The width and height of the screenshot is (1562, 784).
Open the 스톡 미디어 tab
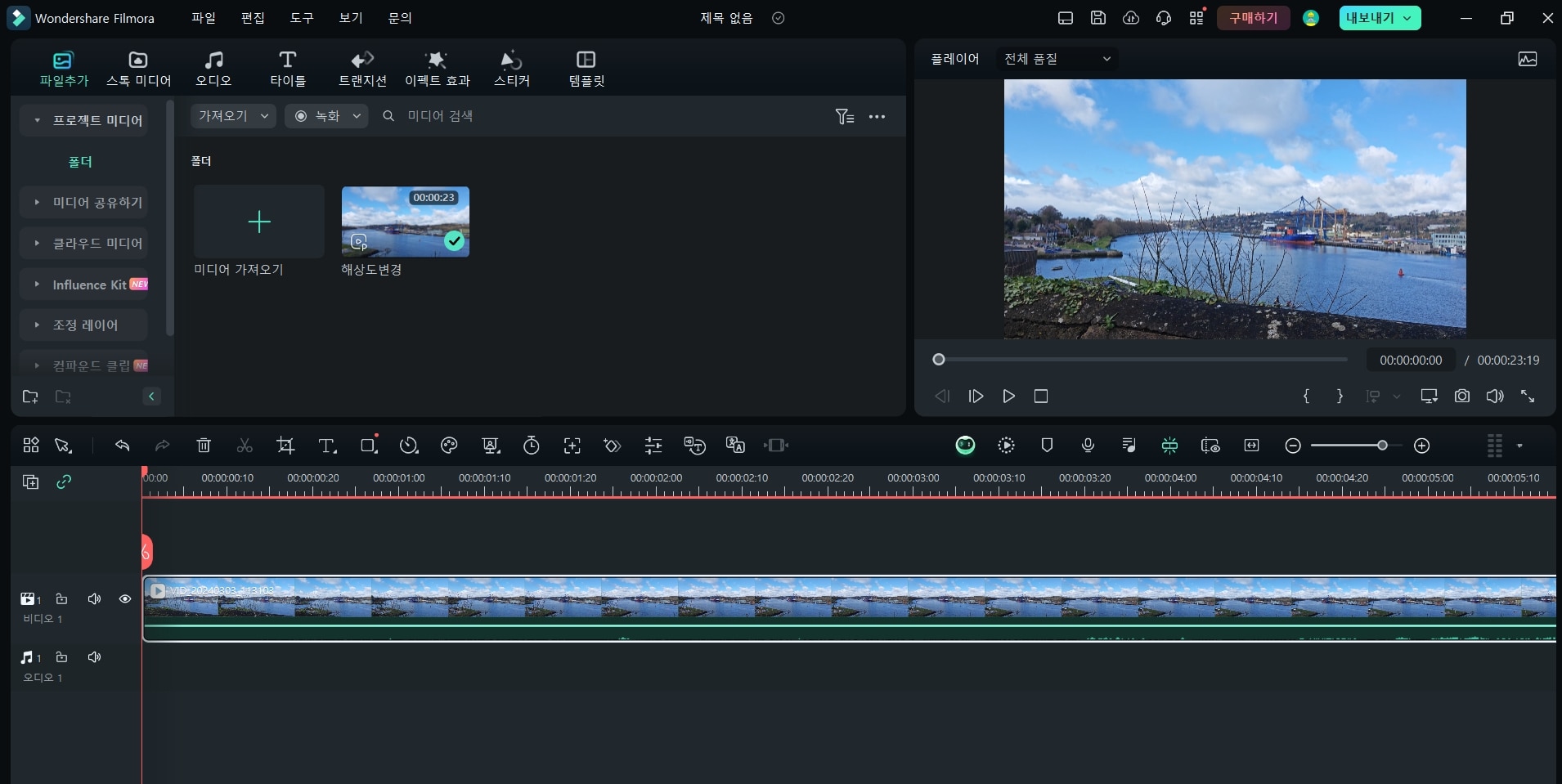tap(138, 69)
